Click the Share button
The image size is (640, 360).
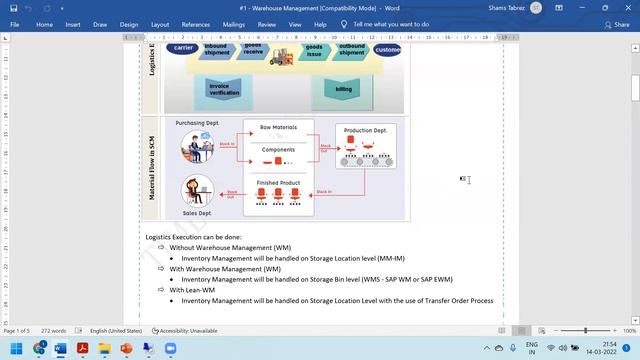pos(617,25)
